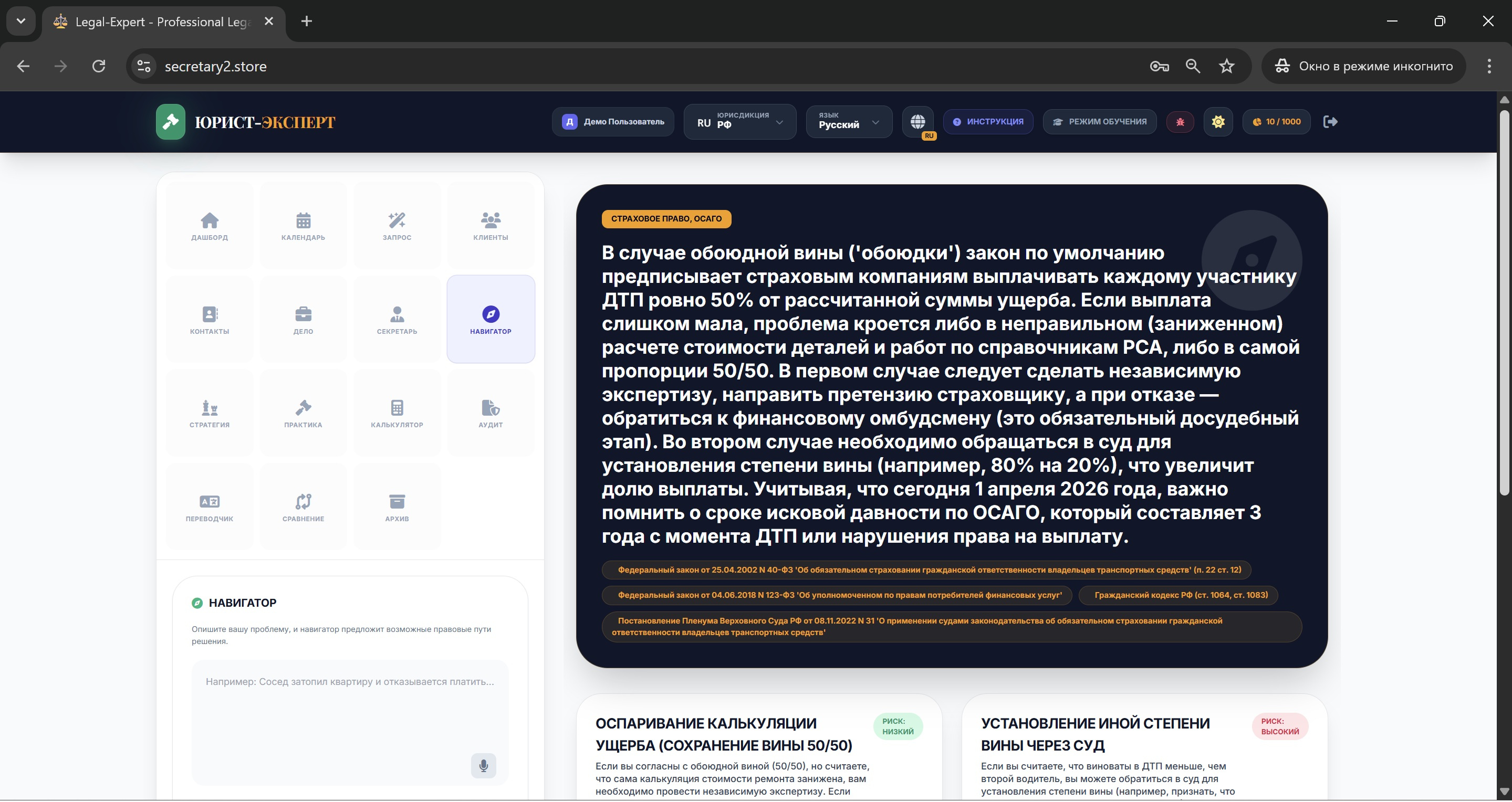The height and width of the screenshot is (802, 1512).
Task: Click the logout arrow icon in header
Action: pos(1330,122)
